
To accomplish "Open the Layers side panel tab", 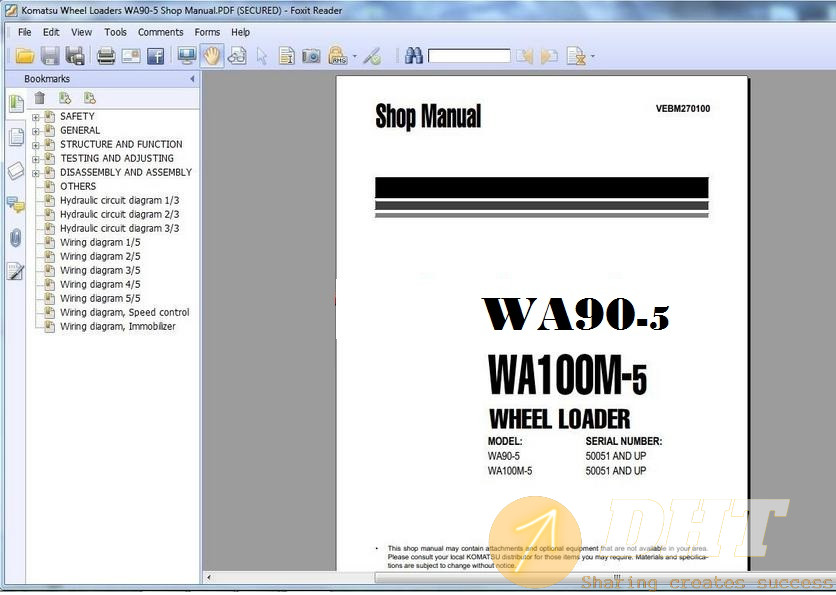I will click(x=16, y=171).
